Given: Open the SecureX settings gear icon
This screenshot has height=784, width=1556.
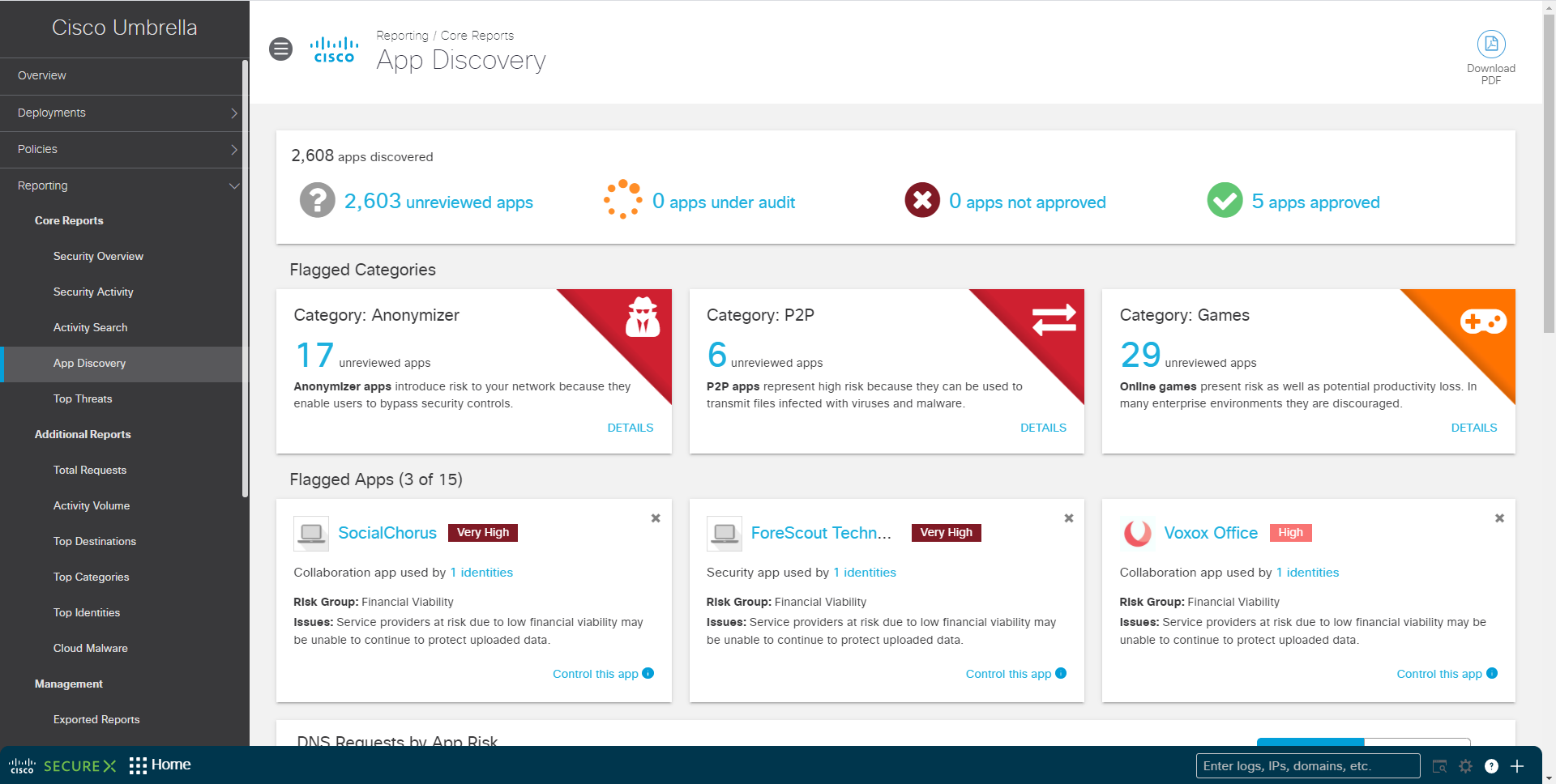Looking at the screenshot, I should coord(1465,766).
